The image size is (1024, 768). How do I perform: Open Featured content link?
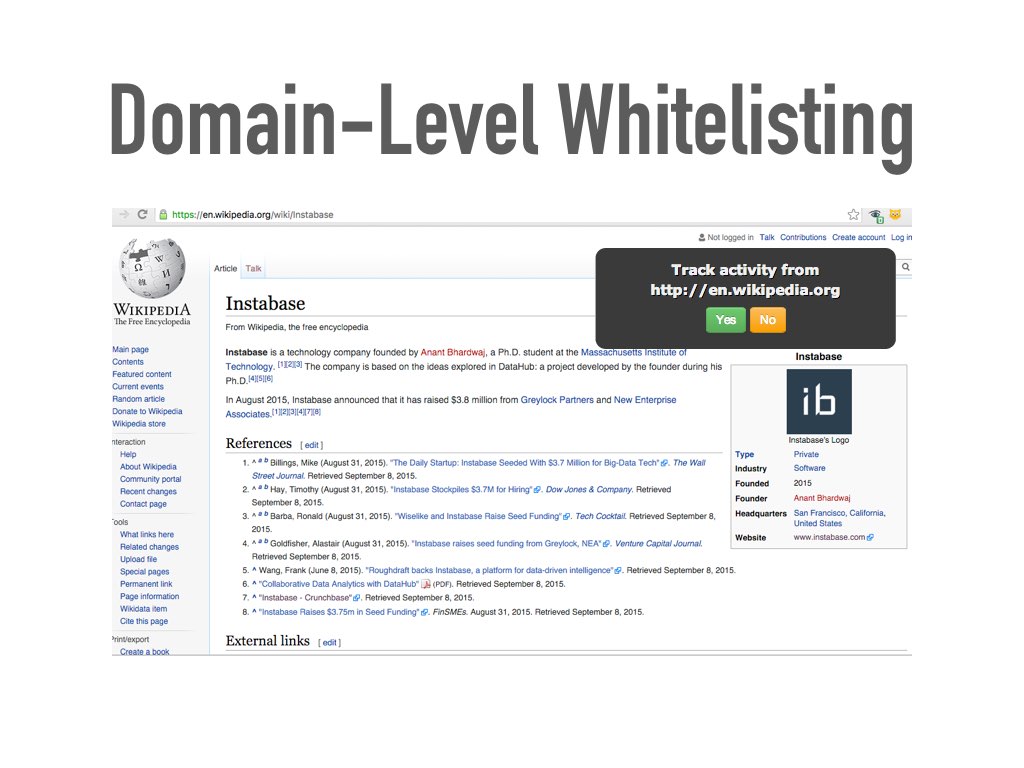[142, 374]
